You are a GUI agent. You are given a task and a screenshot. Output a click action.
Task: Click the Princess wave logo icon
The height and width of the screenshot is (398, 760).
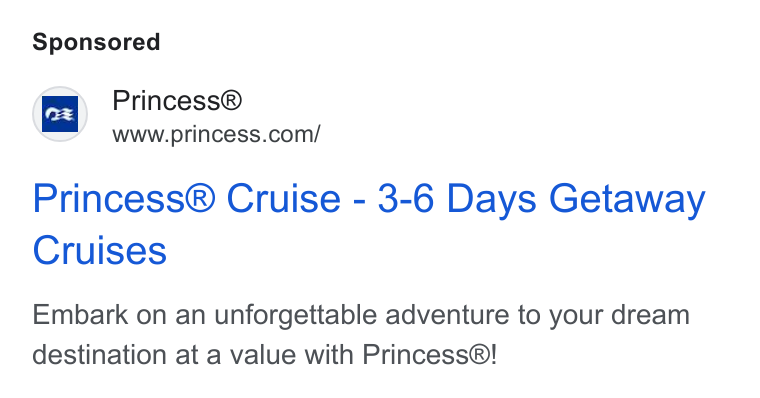pyautogui.click(x=60, y=114)
